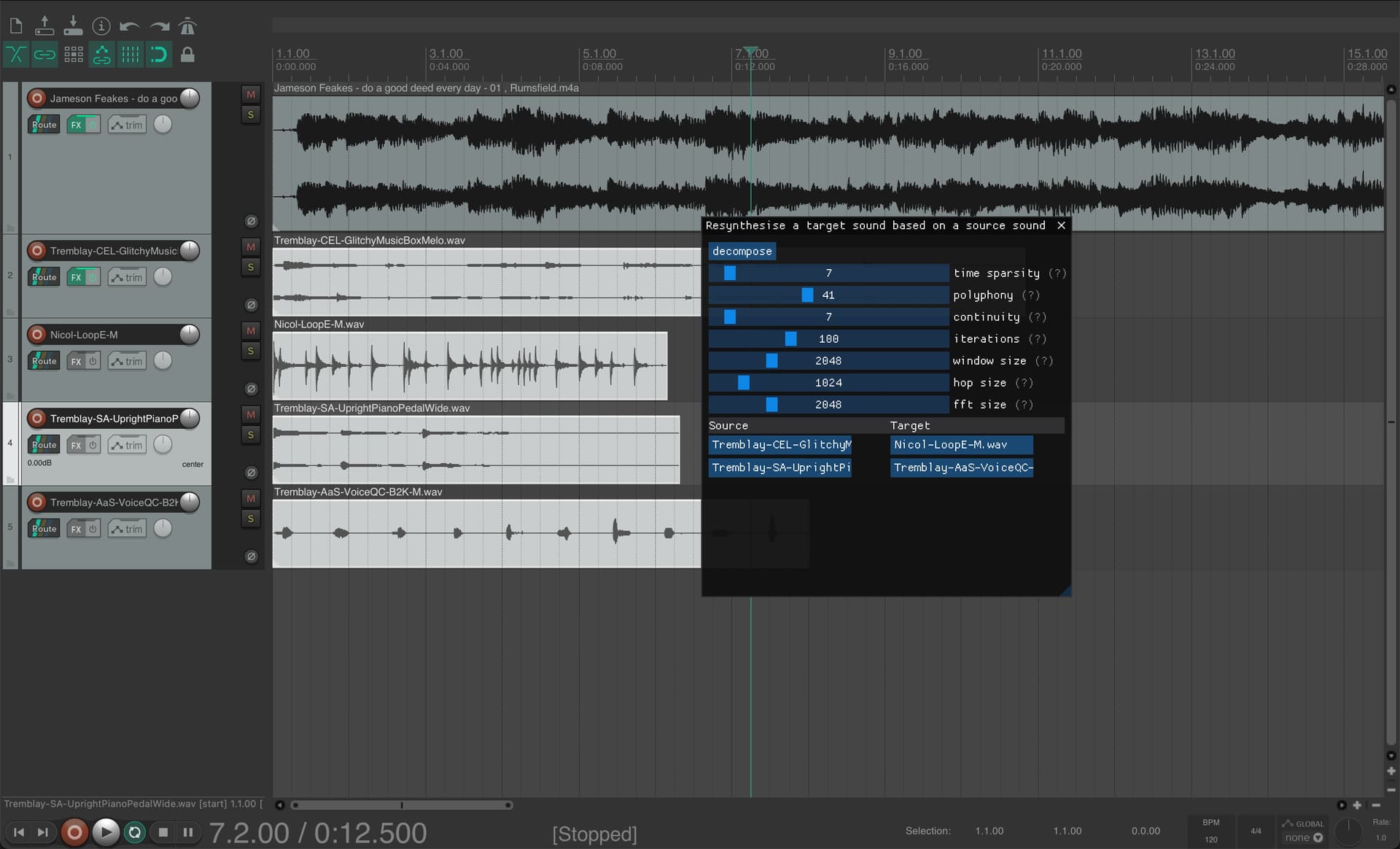Redo the last action
This screenshot has width=1400, height=849.
159,27
